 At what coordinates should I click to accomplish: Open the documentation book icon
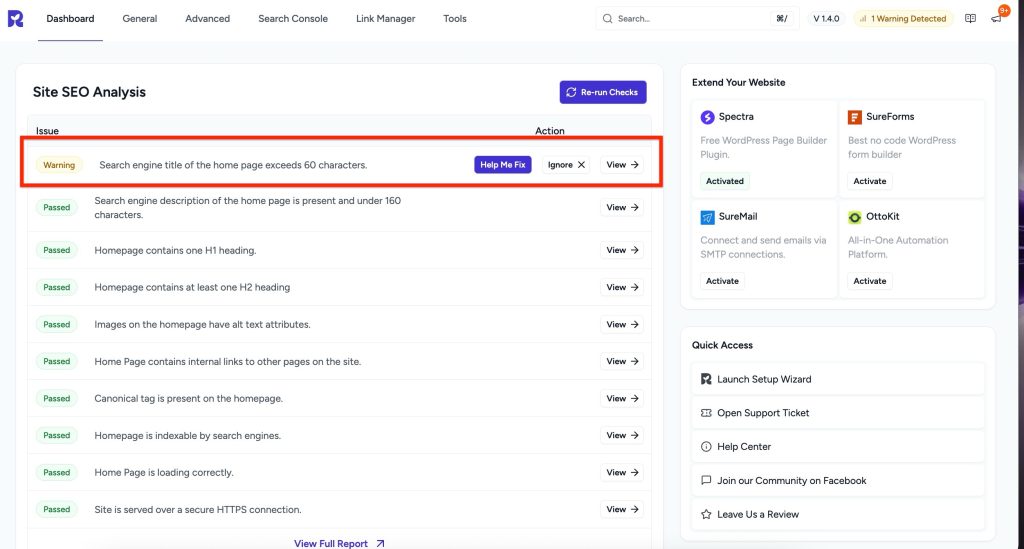pos(970,19)
